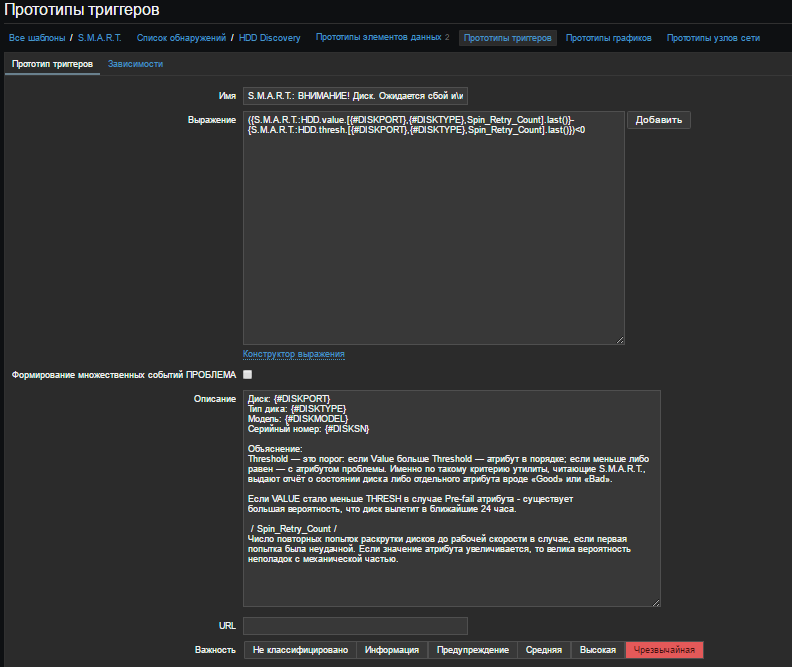Click inside the Выражение expression textarea
This screenshot has width=792, height=667.
pos(433,228)
